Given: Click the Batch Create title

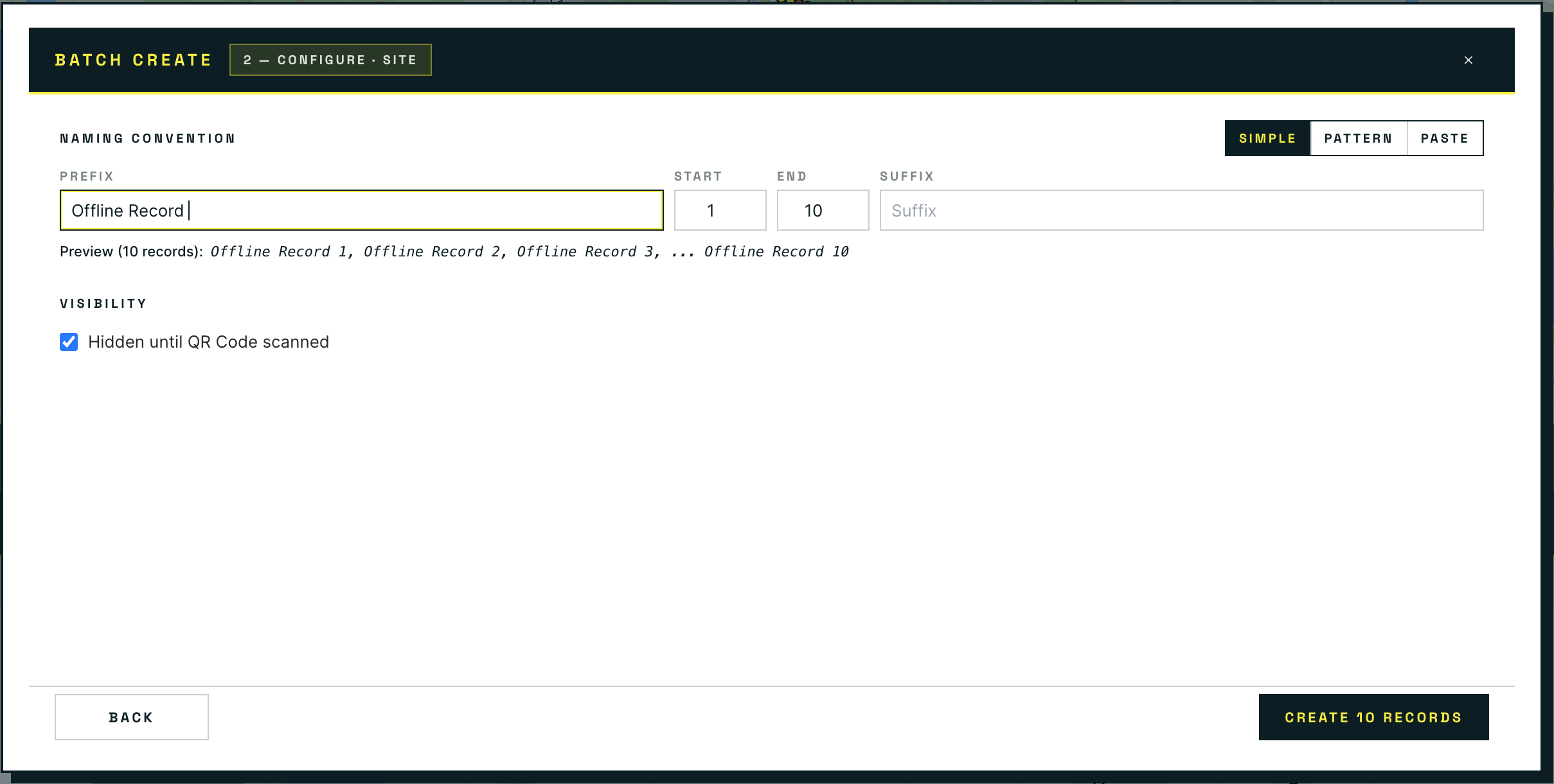Looking at the screenshot, I should [134, 60].
